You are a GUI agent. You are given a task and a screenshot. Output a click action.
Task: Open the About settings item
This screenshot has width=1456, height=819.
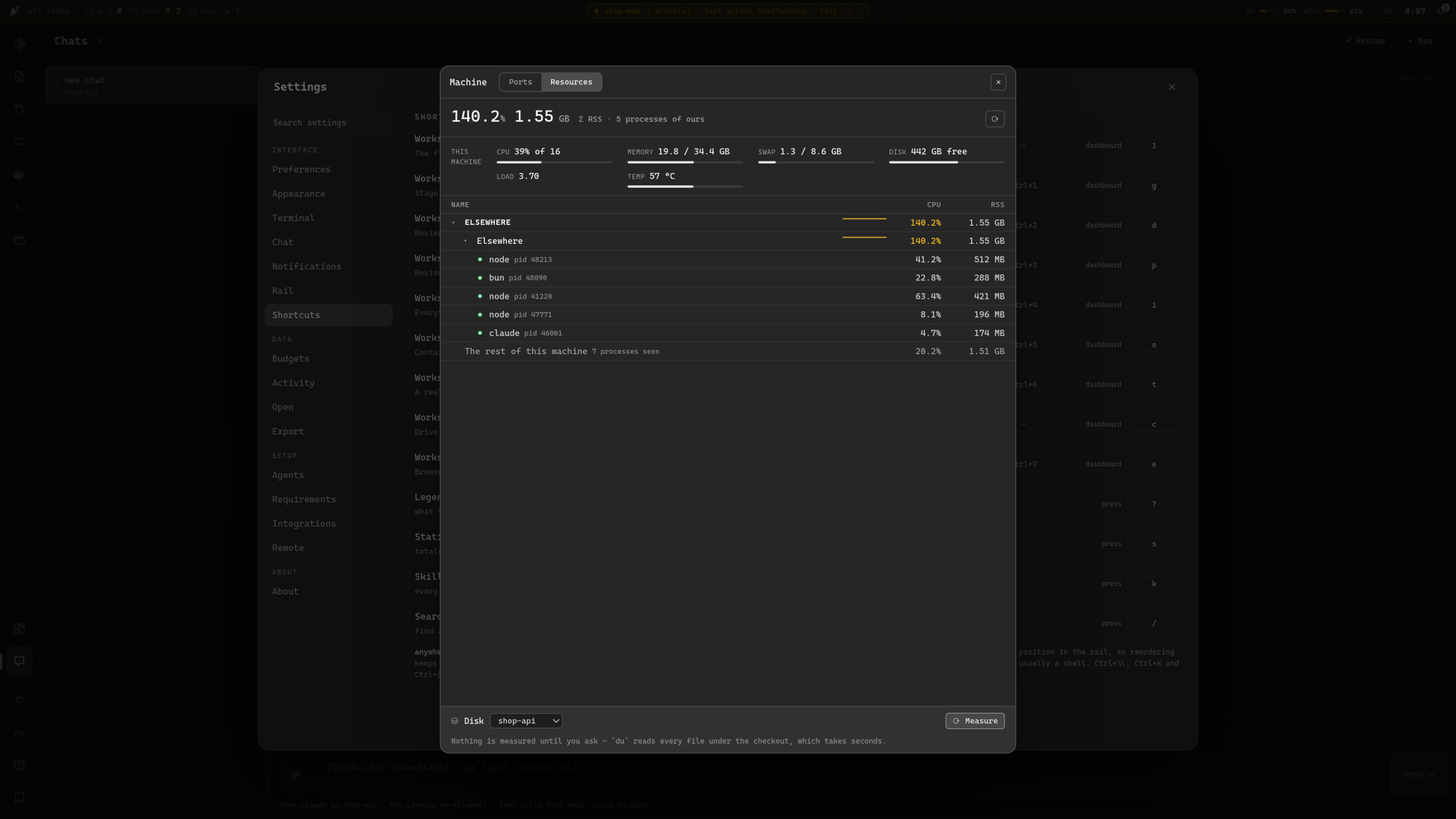pos(328,591)
